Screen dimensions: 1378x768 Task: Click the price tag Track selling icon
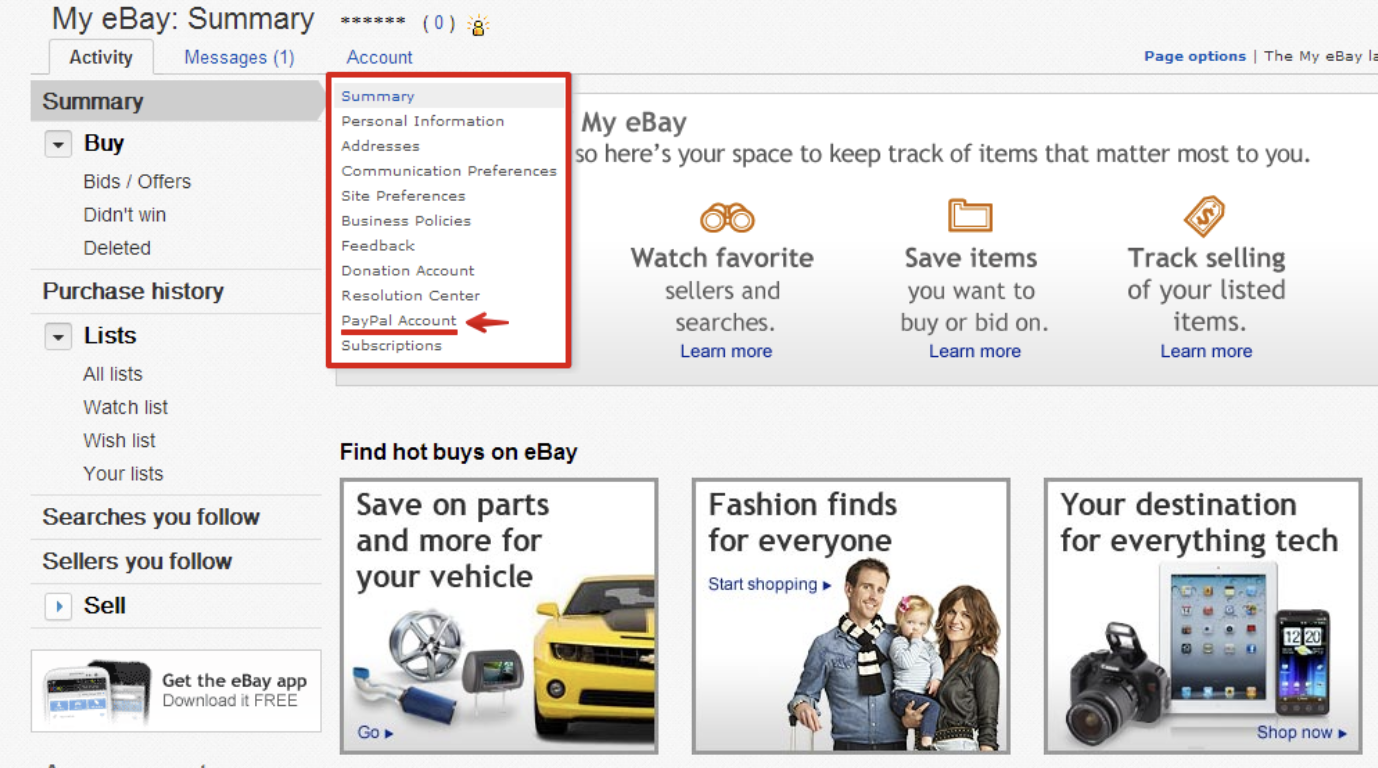(x=1204, y=216)
